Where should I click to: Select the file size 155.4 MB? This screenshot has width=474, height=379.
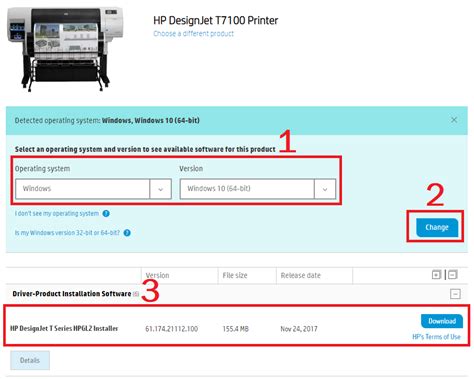click(236, 329)
